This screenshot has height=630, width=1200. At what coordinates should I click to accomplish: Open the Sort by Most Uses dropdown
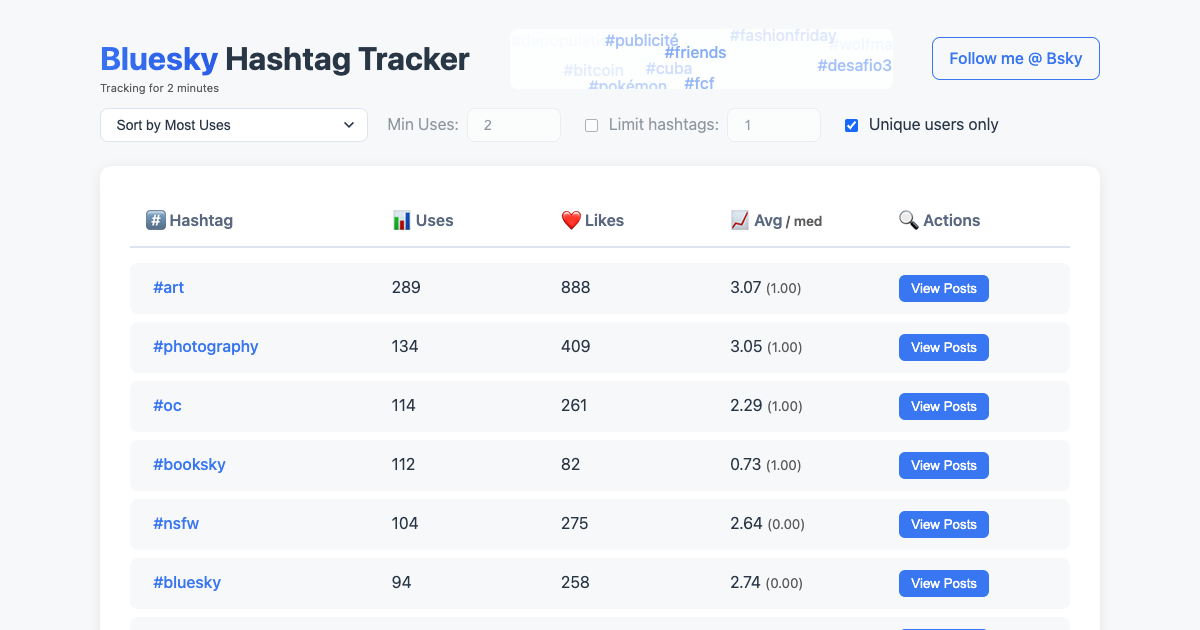click(x=233, y=125)
